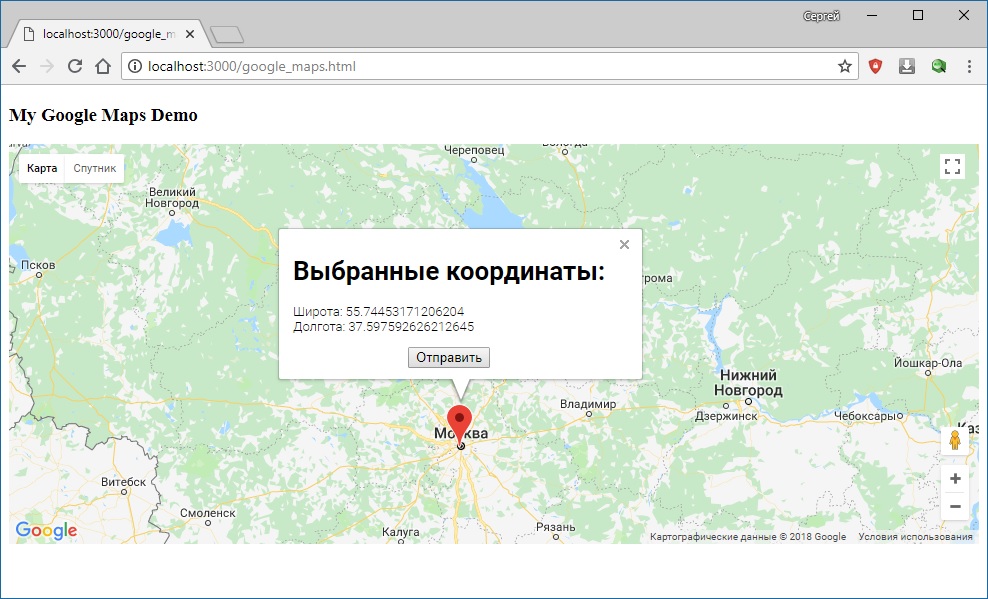Bookmark this page with the star icon

click(844, 66)
